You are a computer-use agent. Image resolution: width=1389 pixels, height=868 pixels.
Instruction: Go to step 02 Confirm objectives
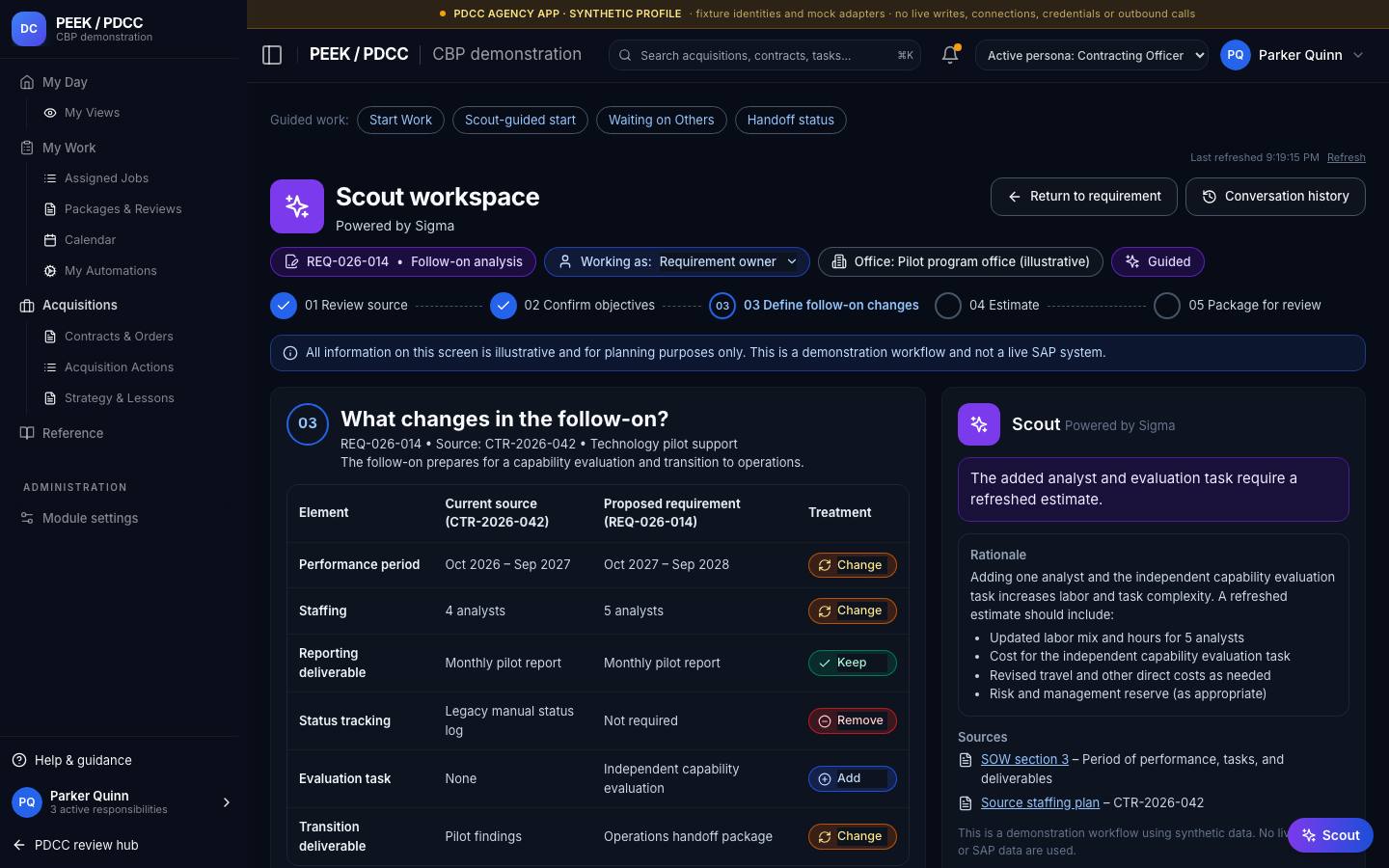[x=572, y=305]
